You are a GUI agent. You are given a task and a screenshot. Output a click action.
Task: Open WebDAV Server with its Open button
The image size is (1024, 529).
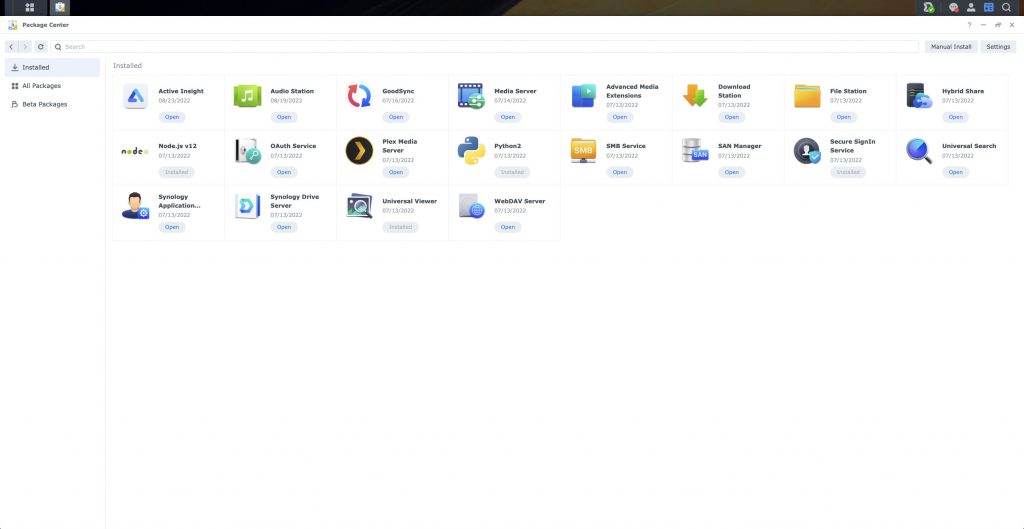coord(507,227)
